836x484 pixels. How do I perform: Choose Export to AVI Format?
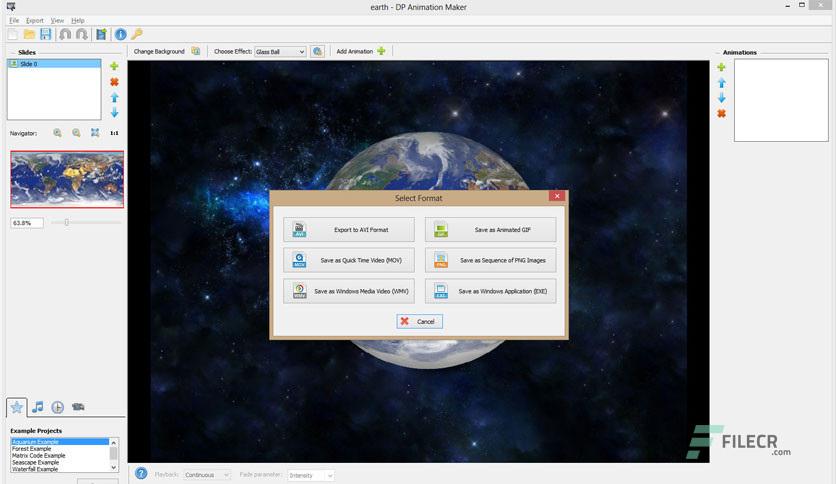click(349, 230)
